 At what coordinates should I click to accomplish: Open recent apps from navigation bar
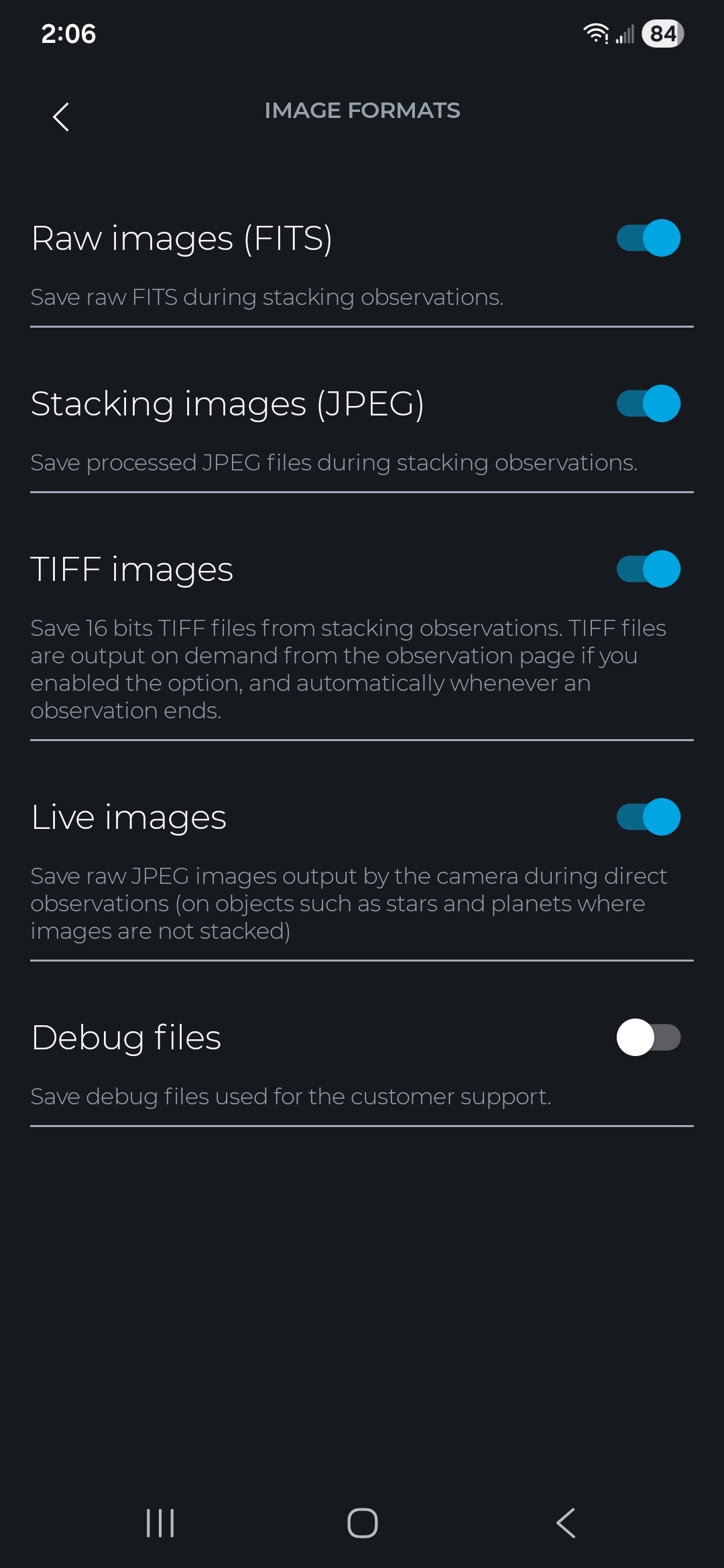pos(160,1523)
